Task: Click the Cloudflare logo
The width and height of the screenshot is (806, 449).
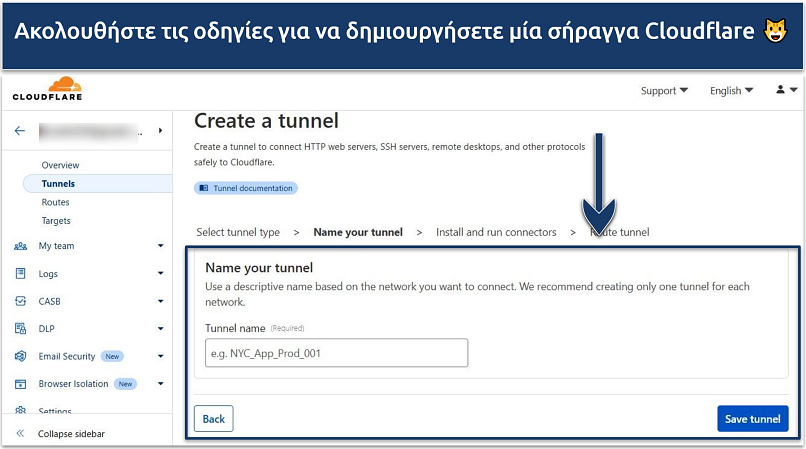Action: point(47,89)
